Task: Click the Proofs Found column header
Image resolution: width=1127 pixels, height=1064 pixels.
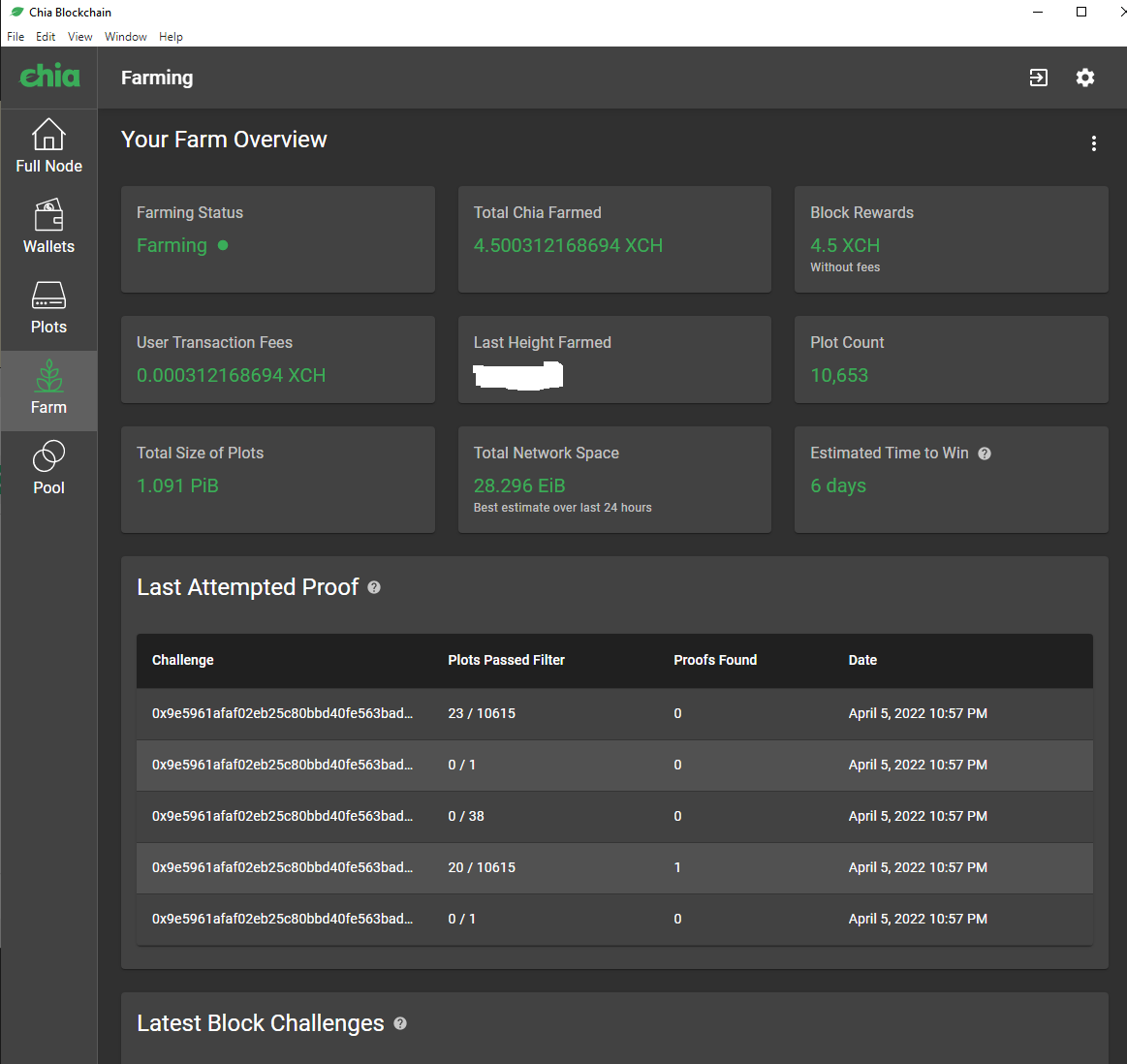Action: tap(715, 660)
